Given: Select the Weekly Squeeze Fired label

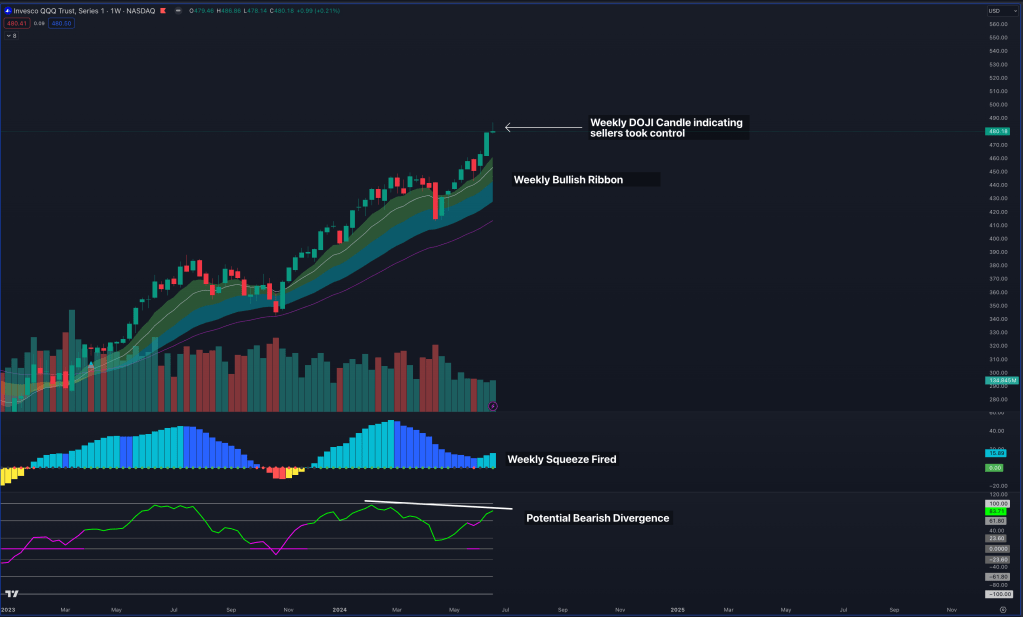Looking at the screenshot, I should (x=562, y=459).
